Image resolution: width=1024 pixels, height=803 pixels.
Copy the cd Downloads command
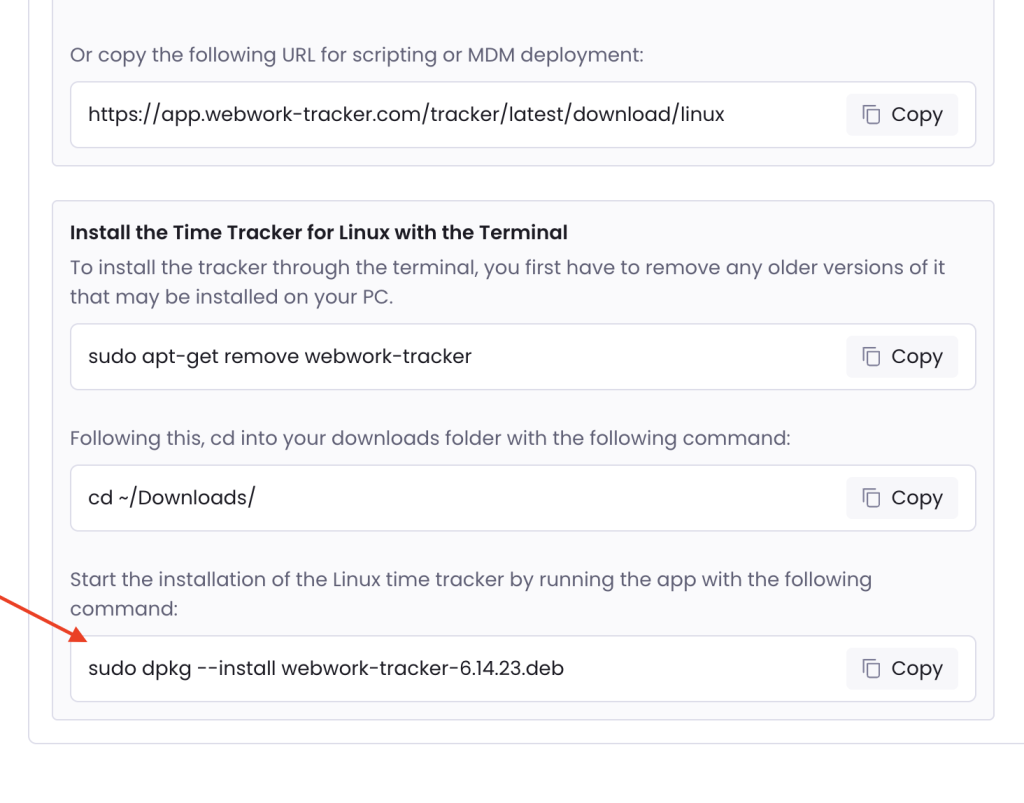tap(902, 498)
